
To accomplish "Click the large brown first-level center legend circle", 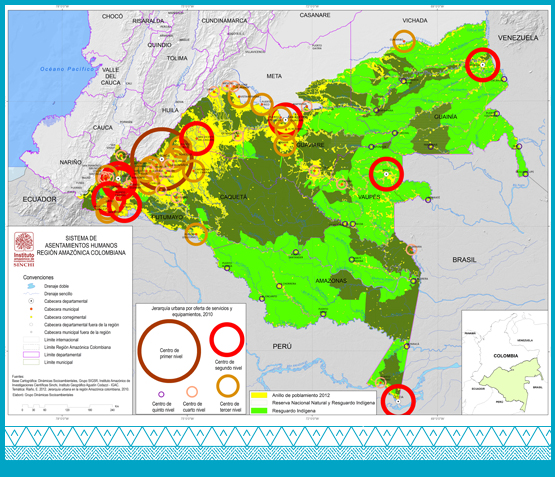I will [169, 351].
